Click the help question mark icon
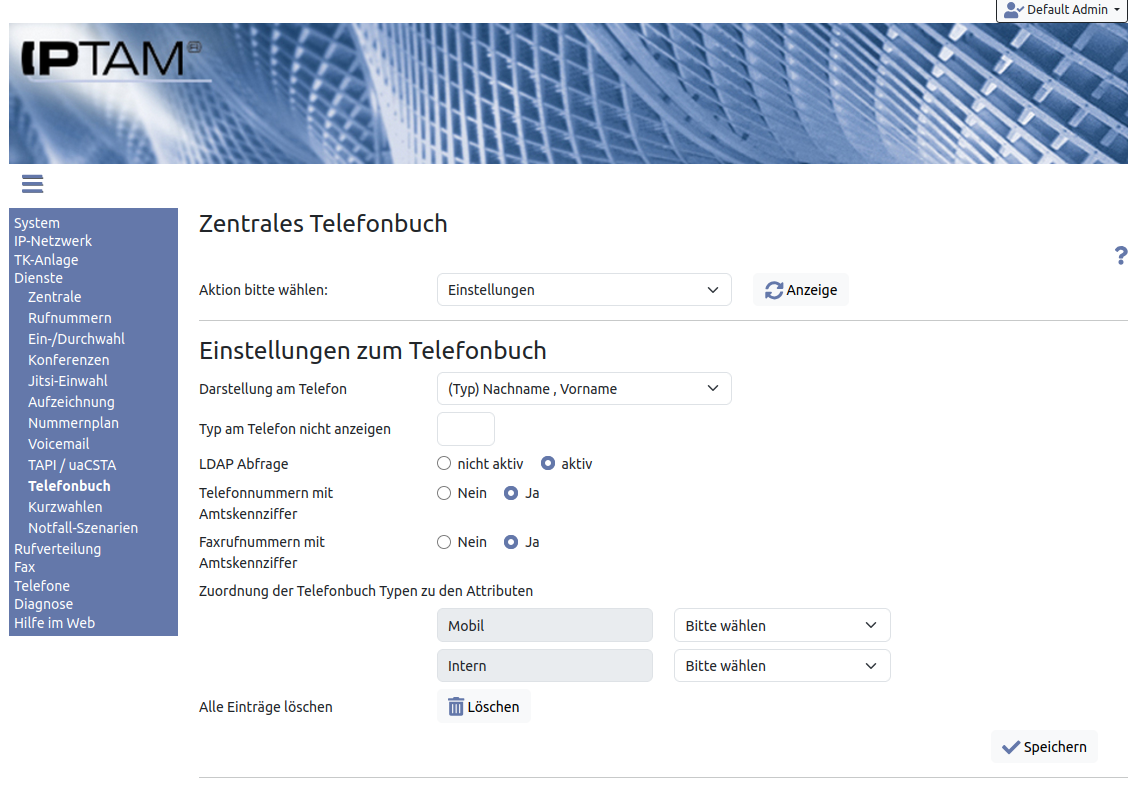The width and height of the screenshot is (1146, 795). (1120, 256)
